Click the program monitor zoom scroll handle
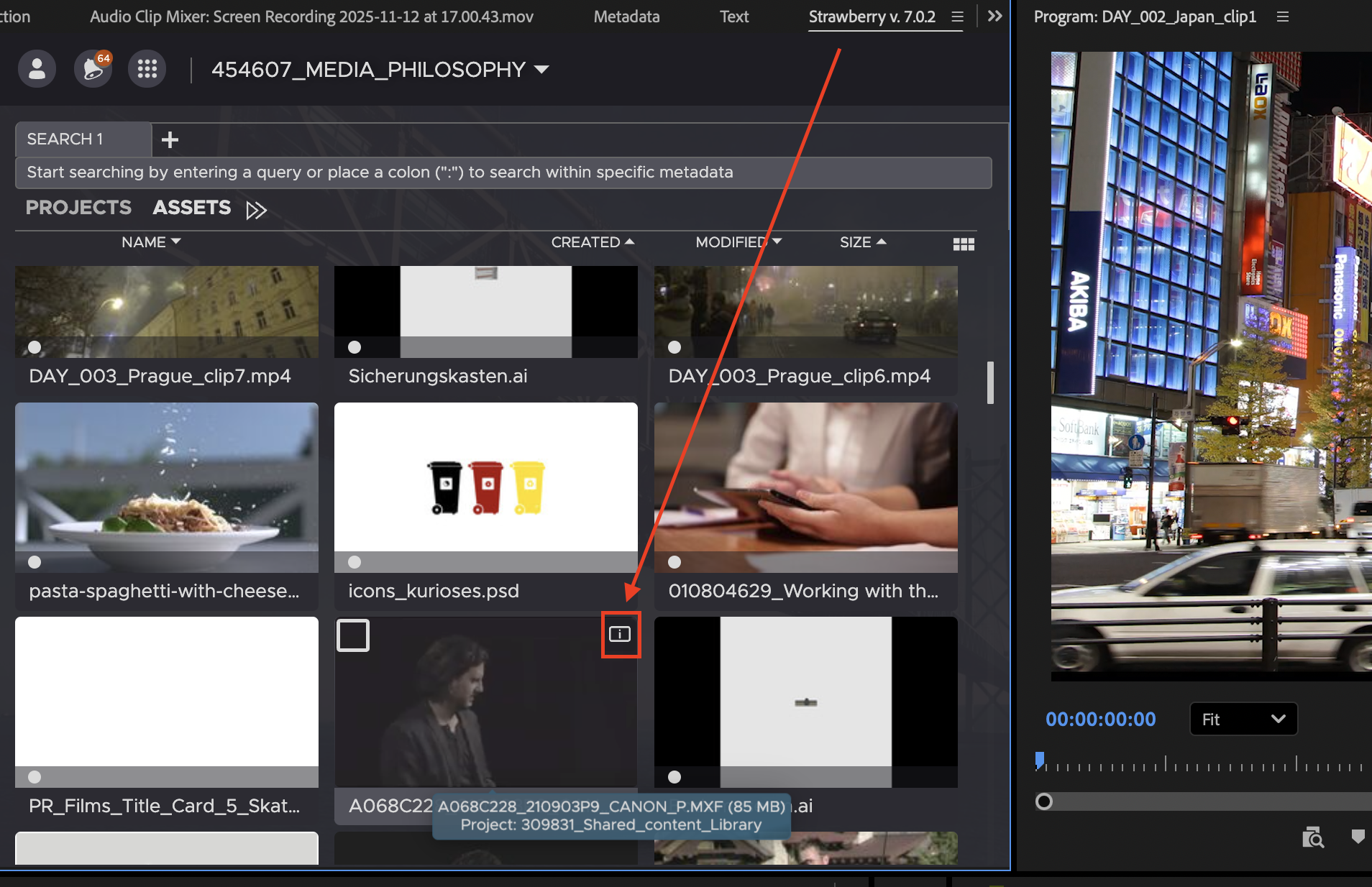The image size is (1372, 887). (x=1044, y=801)
